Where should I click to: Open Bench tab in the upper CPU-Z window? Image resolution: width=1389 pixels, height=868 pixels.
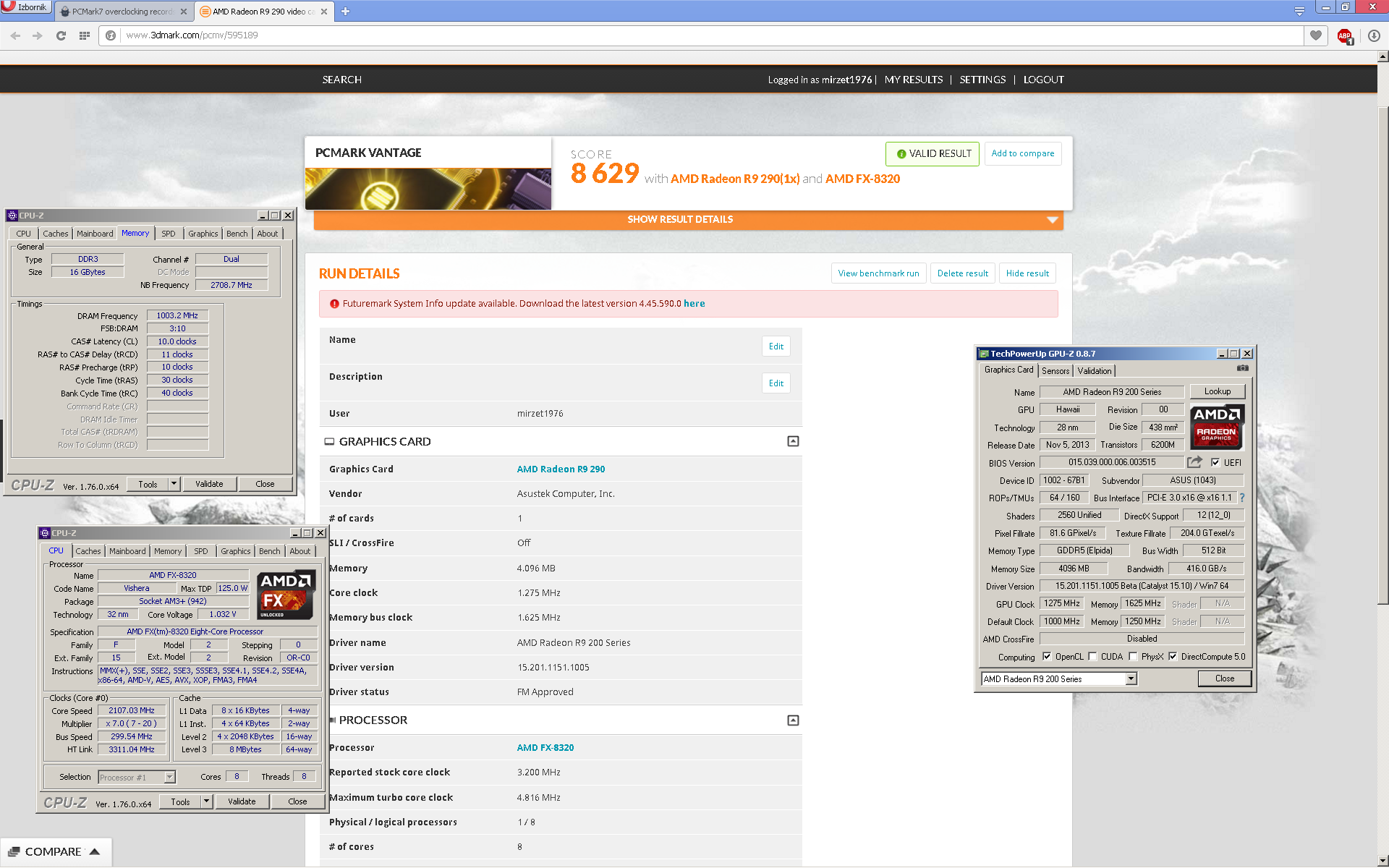tap(237, 234)
